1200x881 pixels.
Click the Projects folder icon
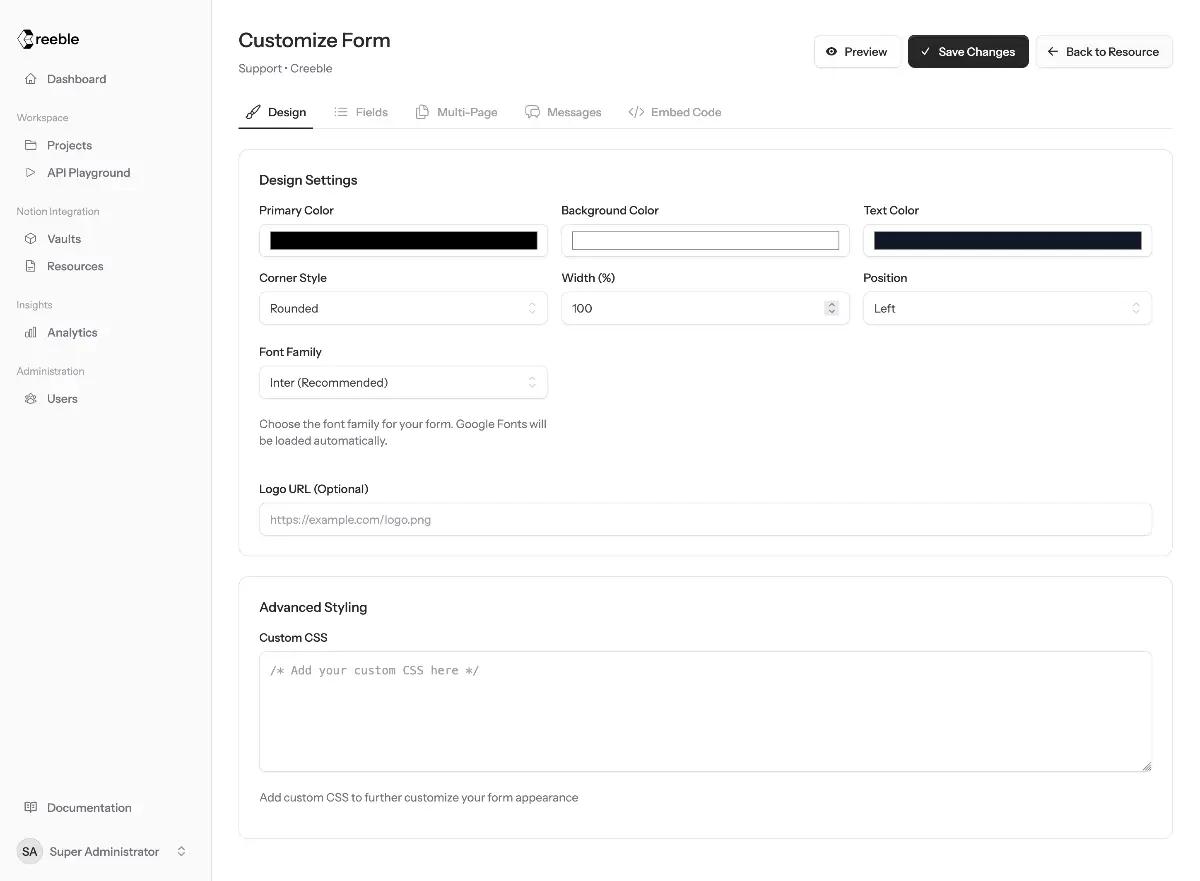[31, 145]
